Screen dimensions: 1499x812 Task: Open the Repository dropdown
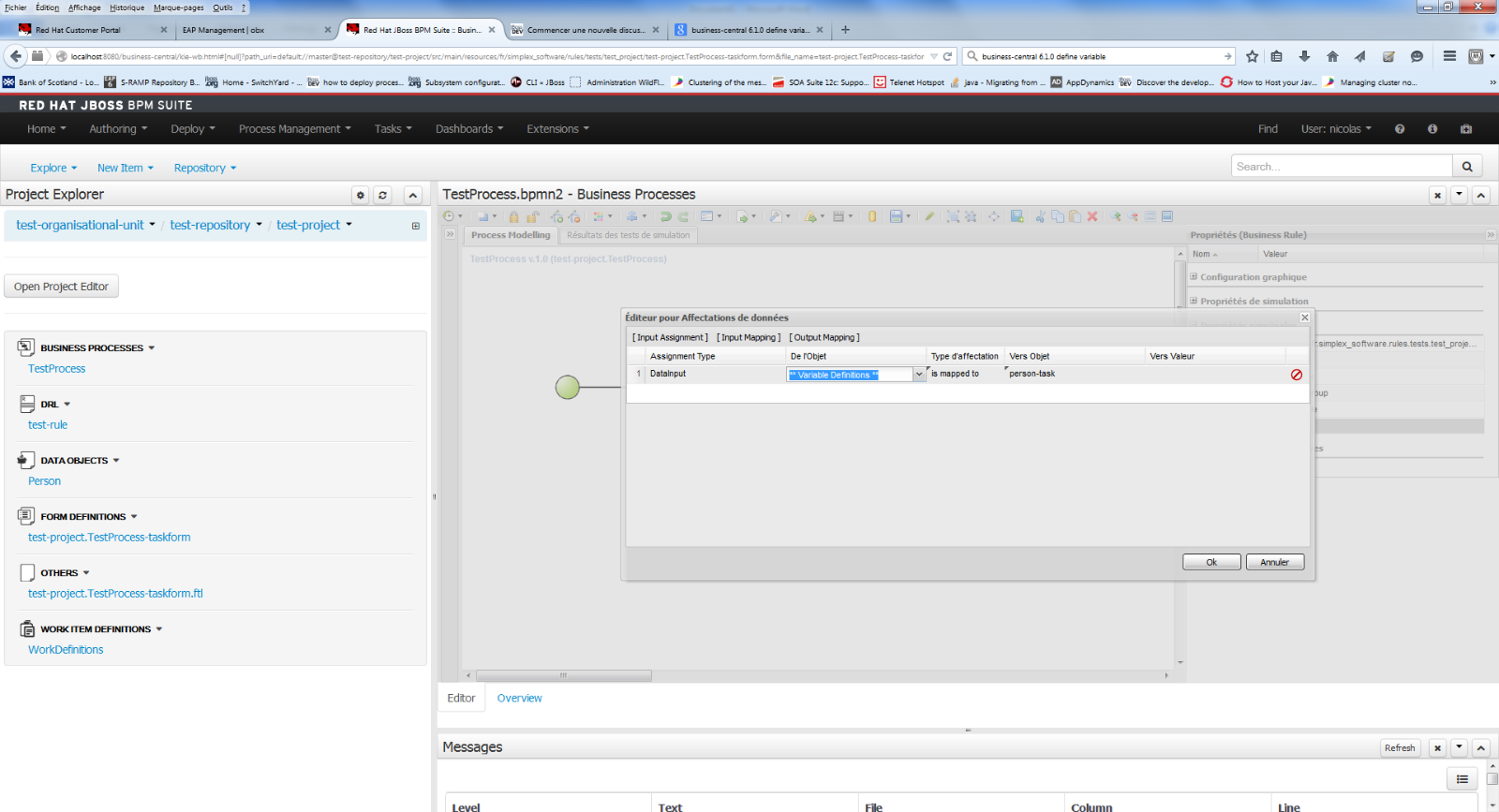[205, 168]
